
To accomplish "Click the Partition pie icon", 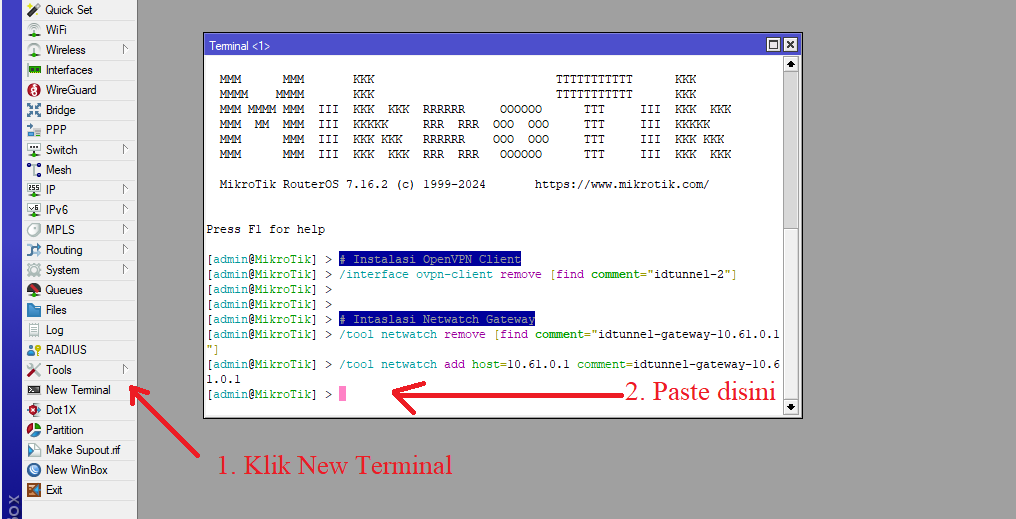I will 34,430.
